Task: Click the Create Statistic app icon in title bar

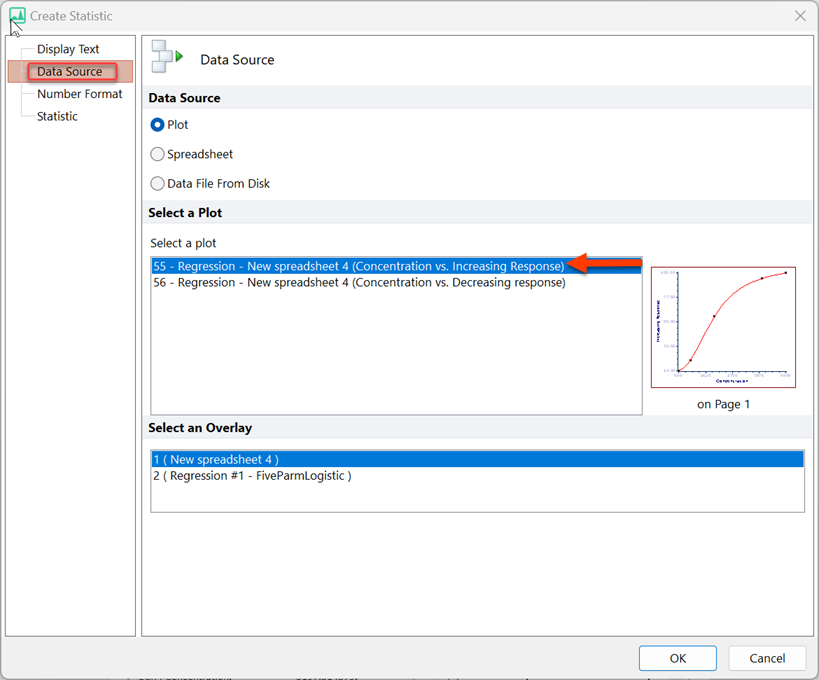Action: click(17, 16)
